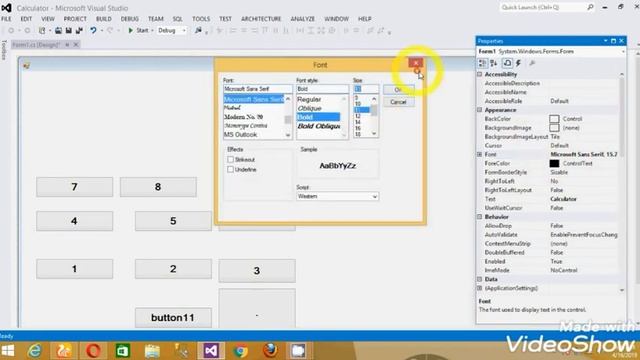Select Modern No. 20 in the Font list
Viewport: 640px width, 360px height.
(243, 117)
